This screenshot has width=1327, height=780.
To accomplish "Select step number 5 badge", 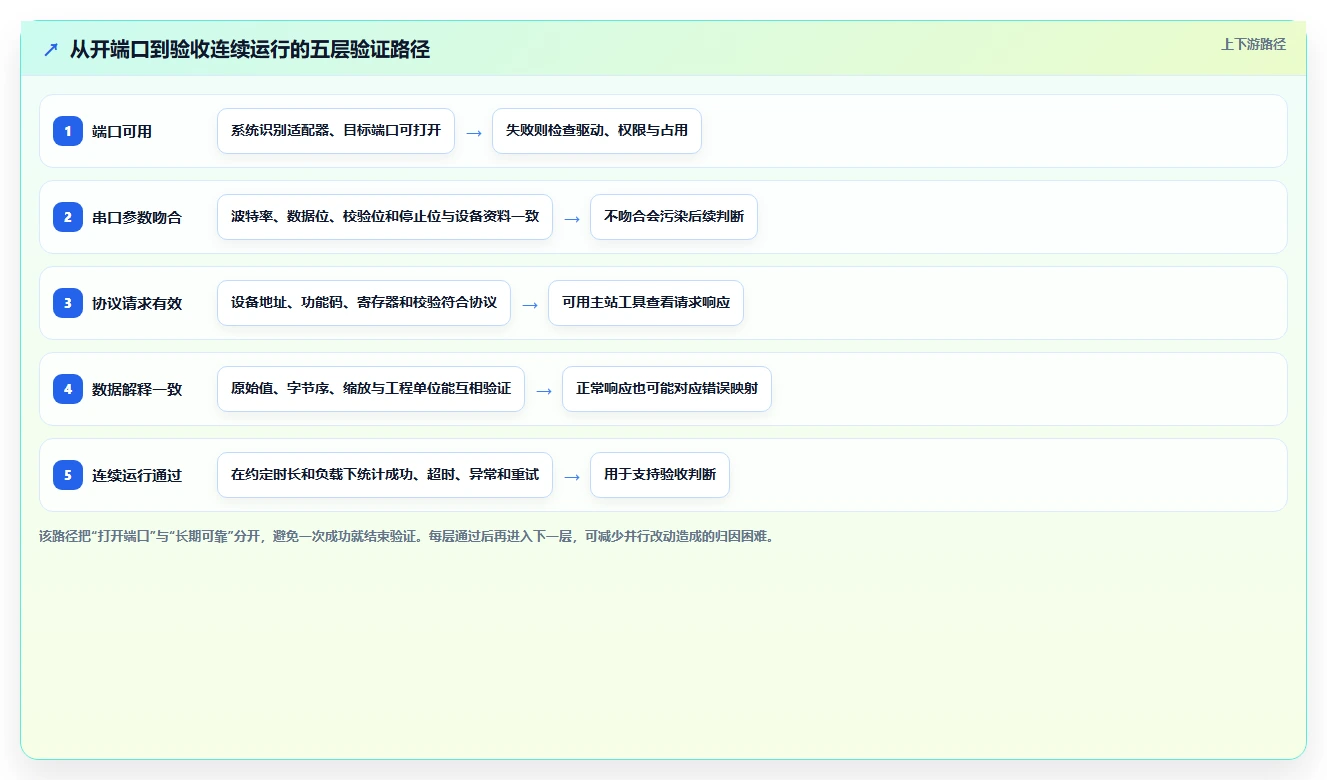I will (68, 474).
